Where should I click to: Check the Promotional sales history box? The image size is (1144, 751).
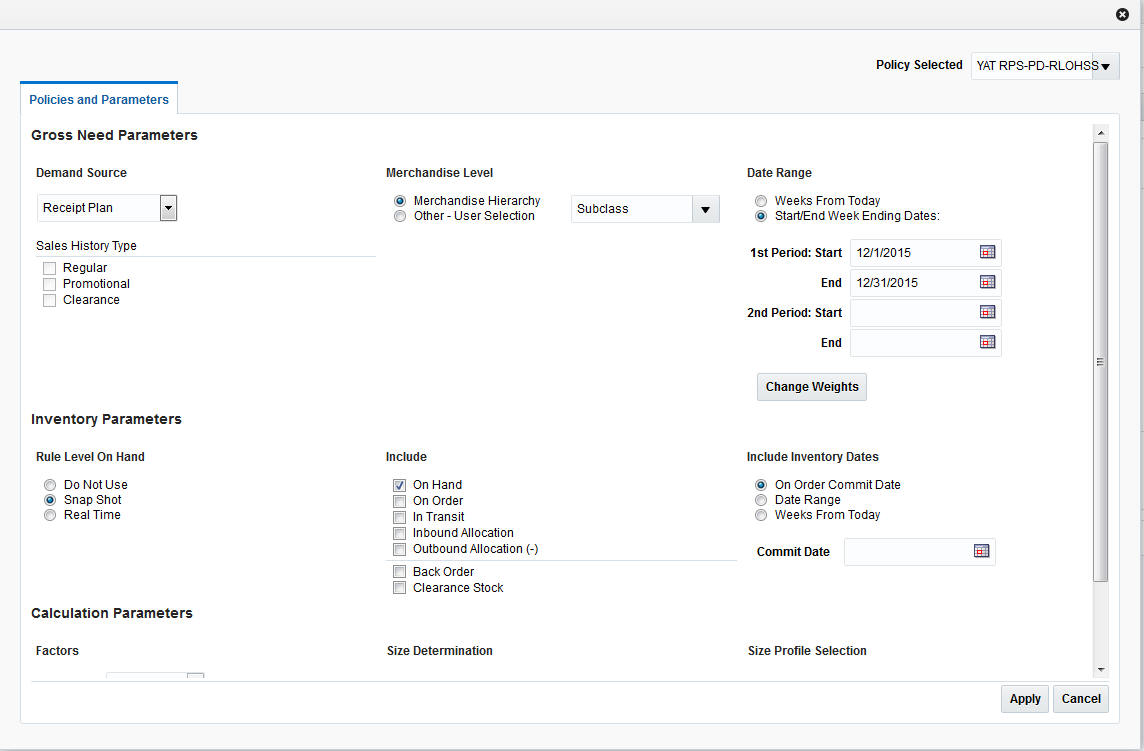[50, 285]
